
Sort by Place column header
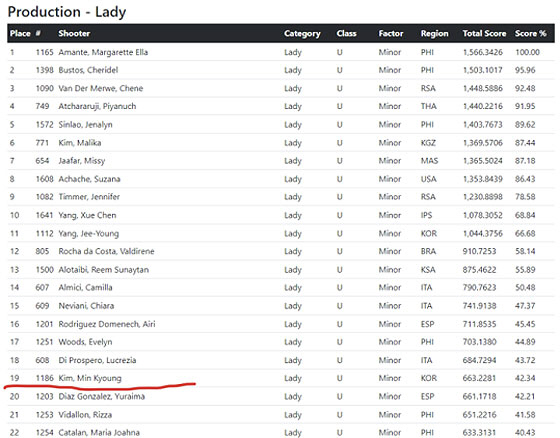click(20, 34)
